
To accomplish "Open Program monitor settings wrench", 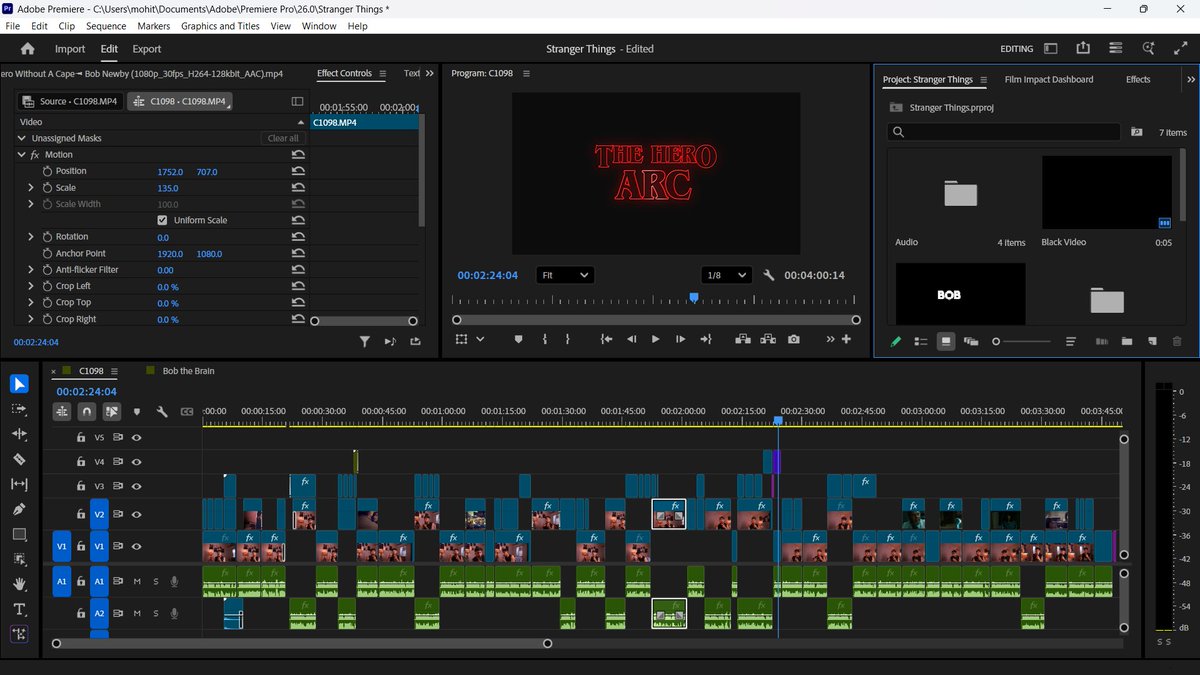I will [769, 275].
